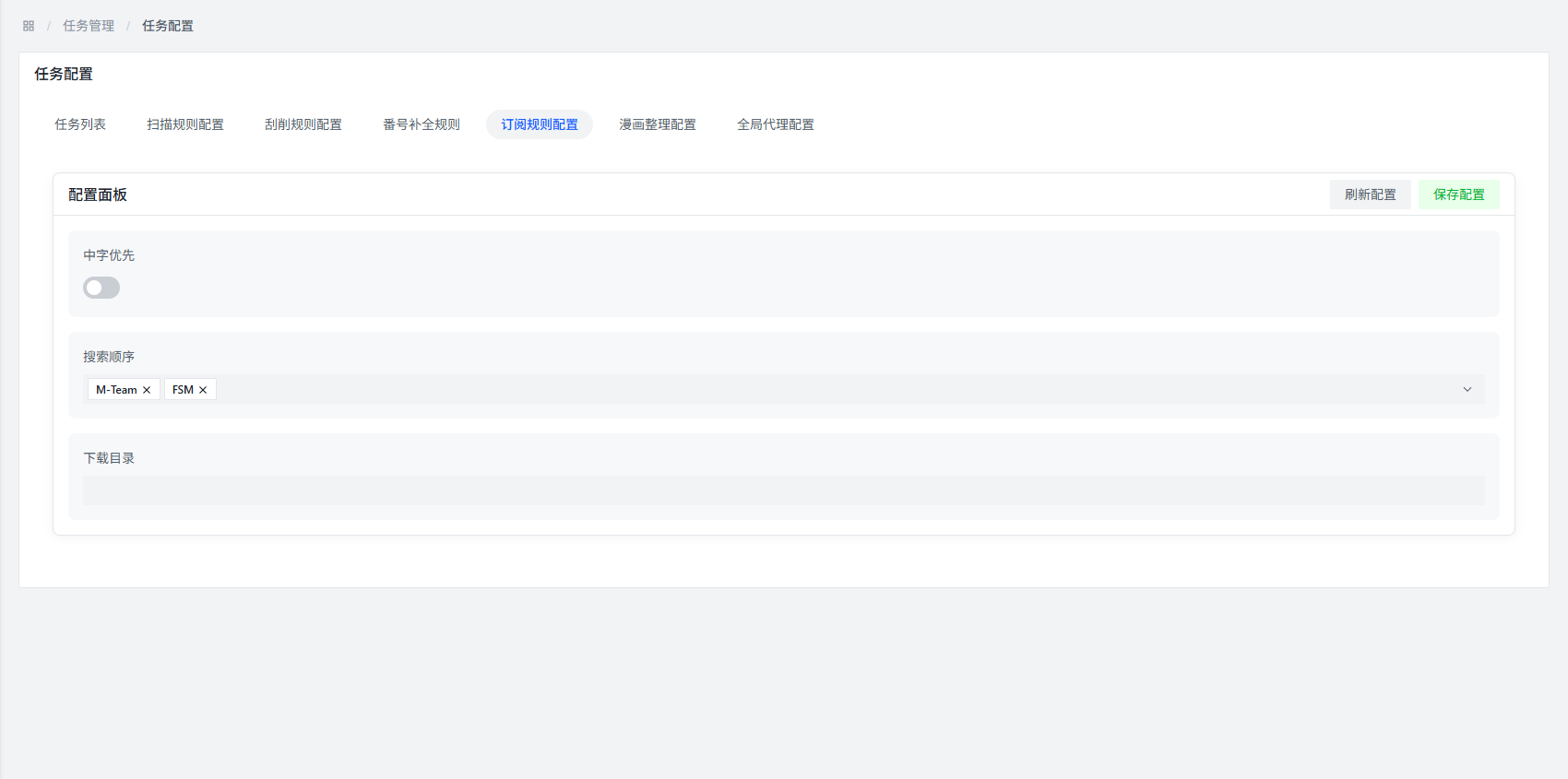1568x779 pixels.
Task: Click the FSM tag label
Action: 183,390
